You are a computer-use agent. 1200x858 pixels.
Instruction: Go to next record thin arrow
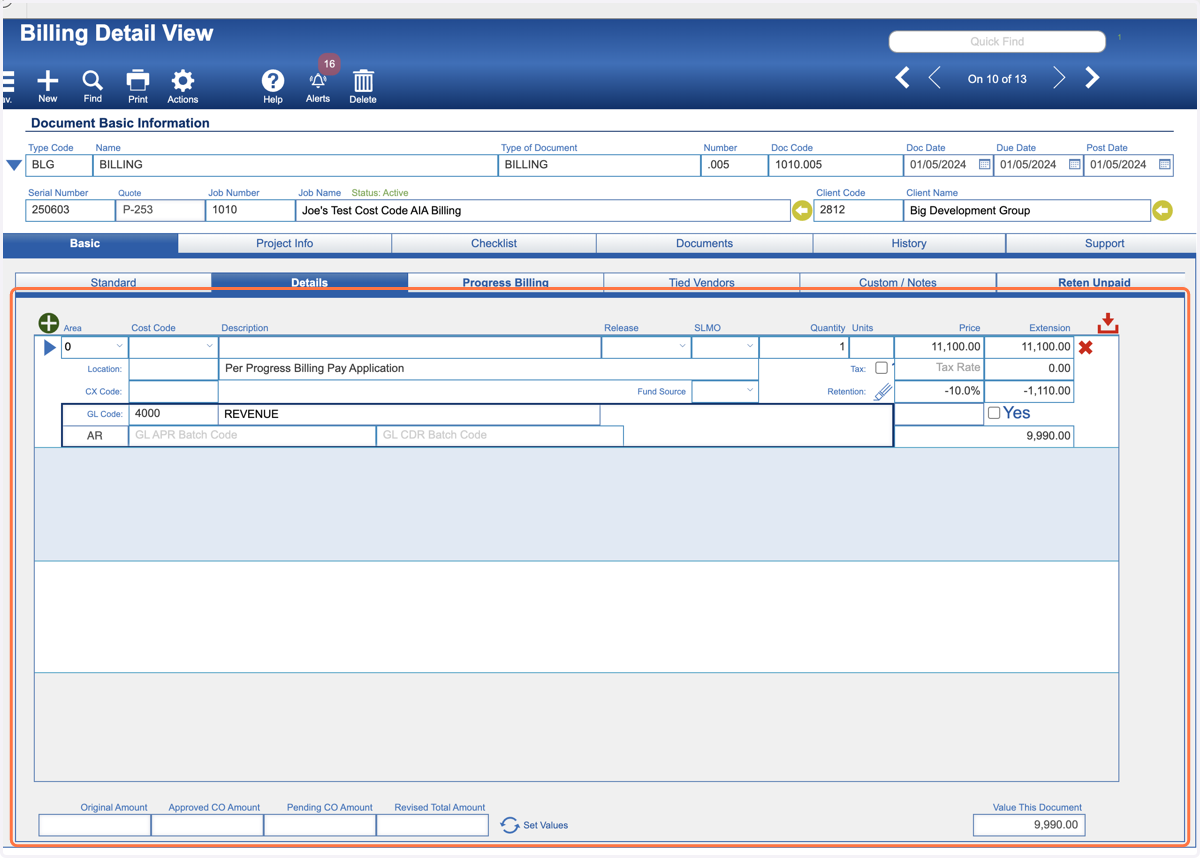pyautogui.click(x=1059, y=78)
